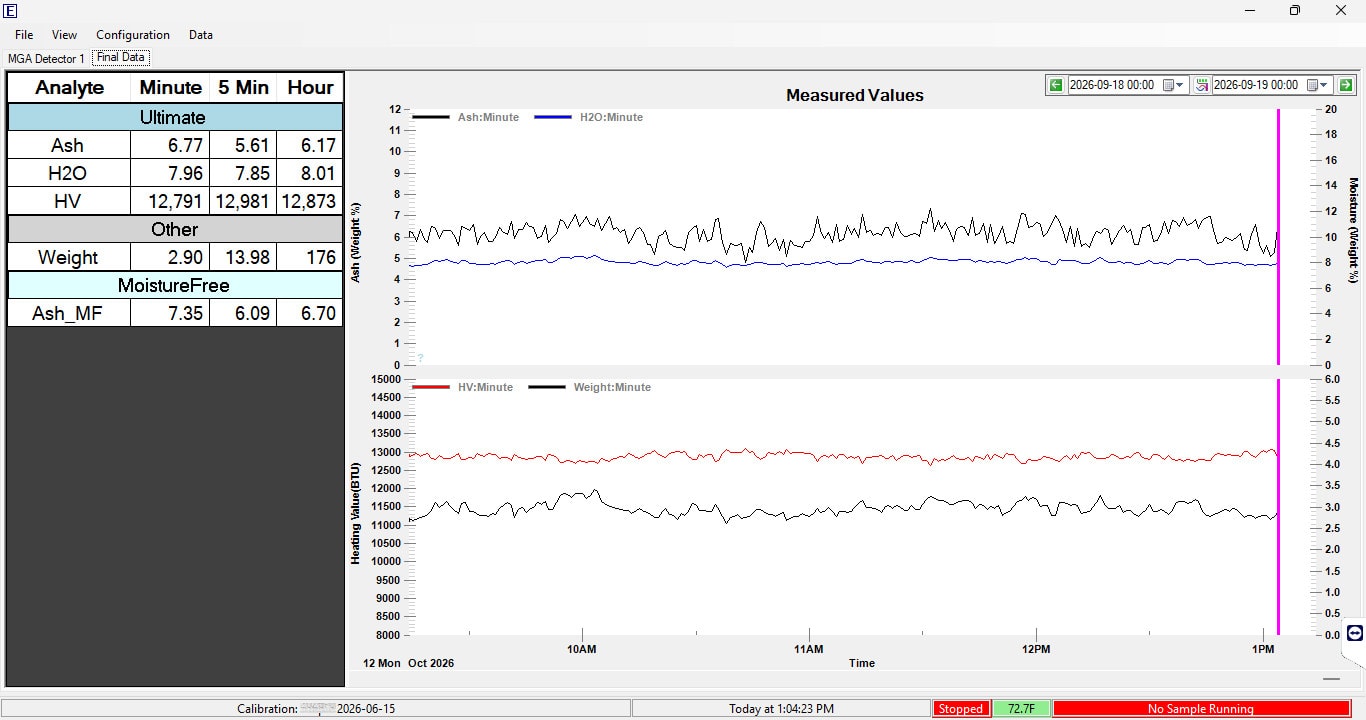Select the MoistureFree group header row

[x=175, y=285]
